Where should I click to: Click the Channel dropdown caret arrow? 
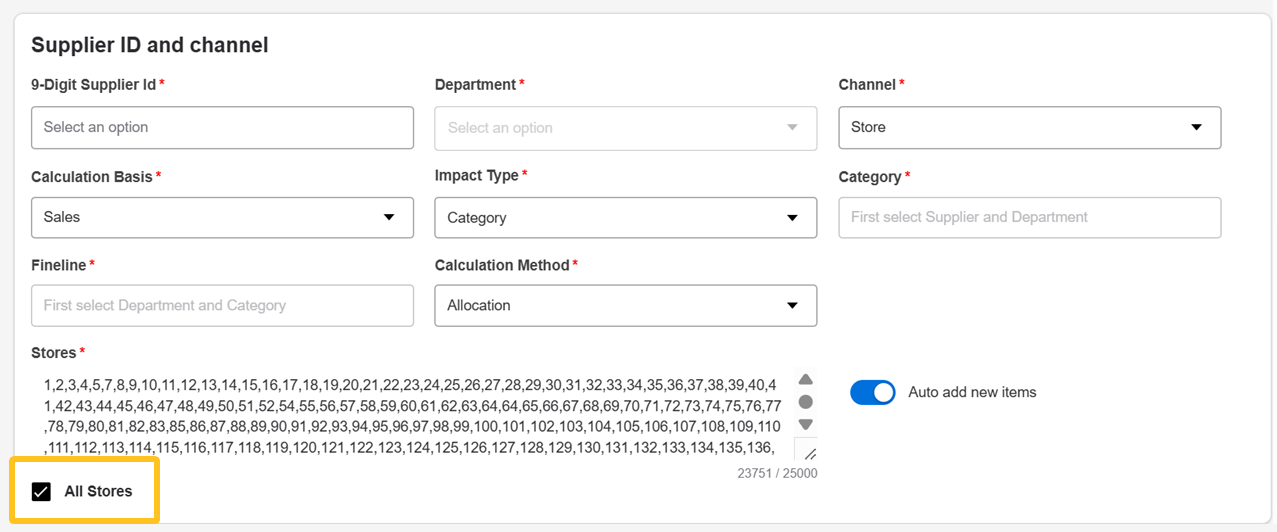pyautogui.click(x=1196, y=128)
